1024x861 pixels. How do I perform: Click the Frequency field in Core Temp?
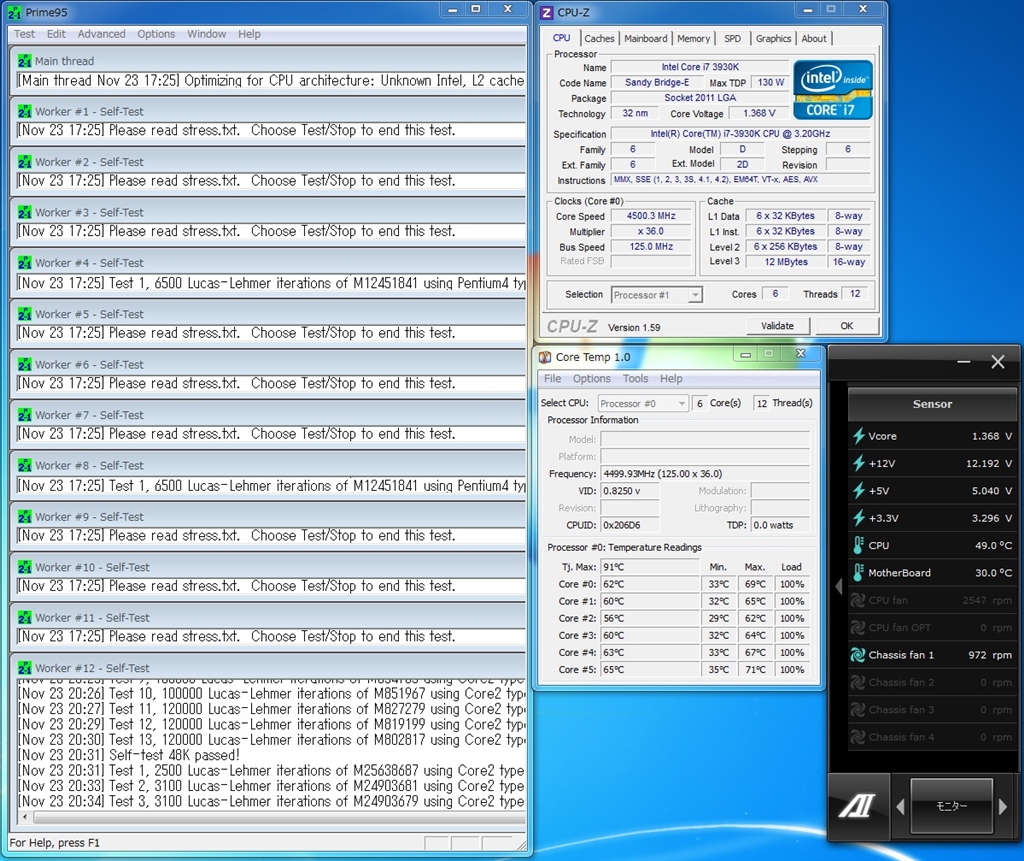point(705,474)
